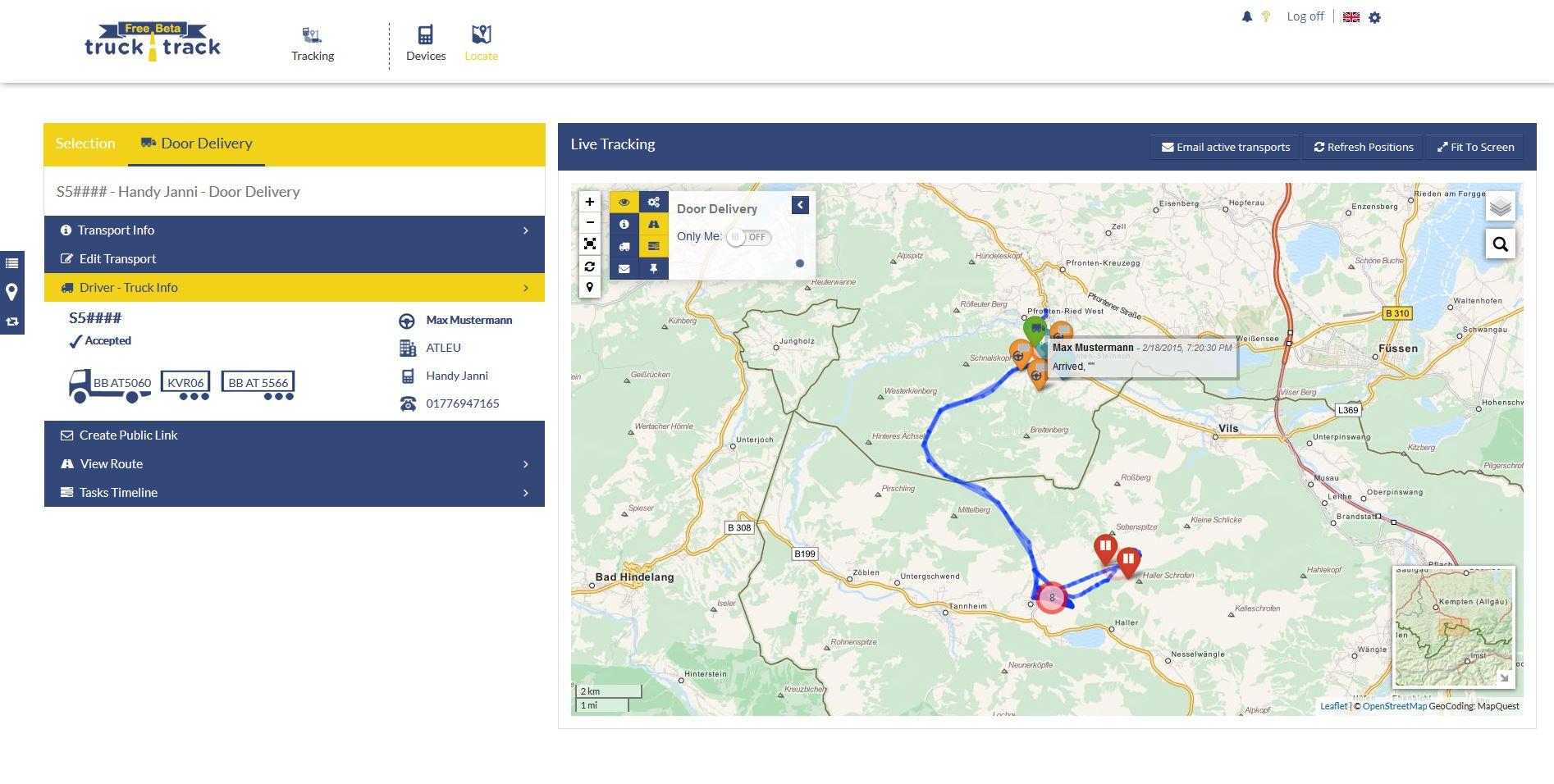
Task: Open settings with the gear icon
Action: pyautogui.click(x=1375, y=17)
